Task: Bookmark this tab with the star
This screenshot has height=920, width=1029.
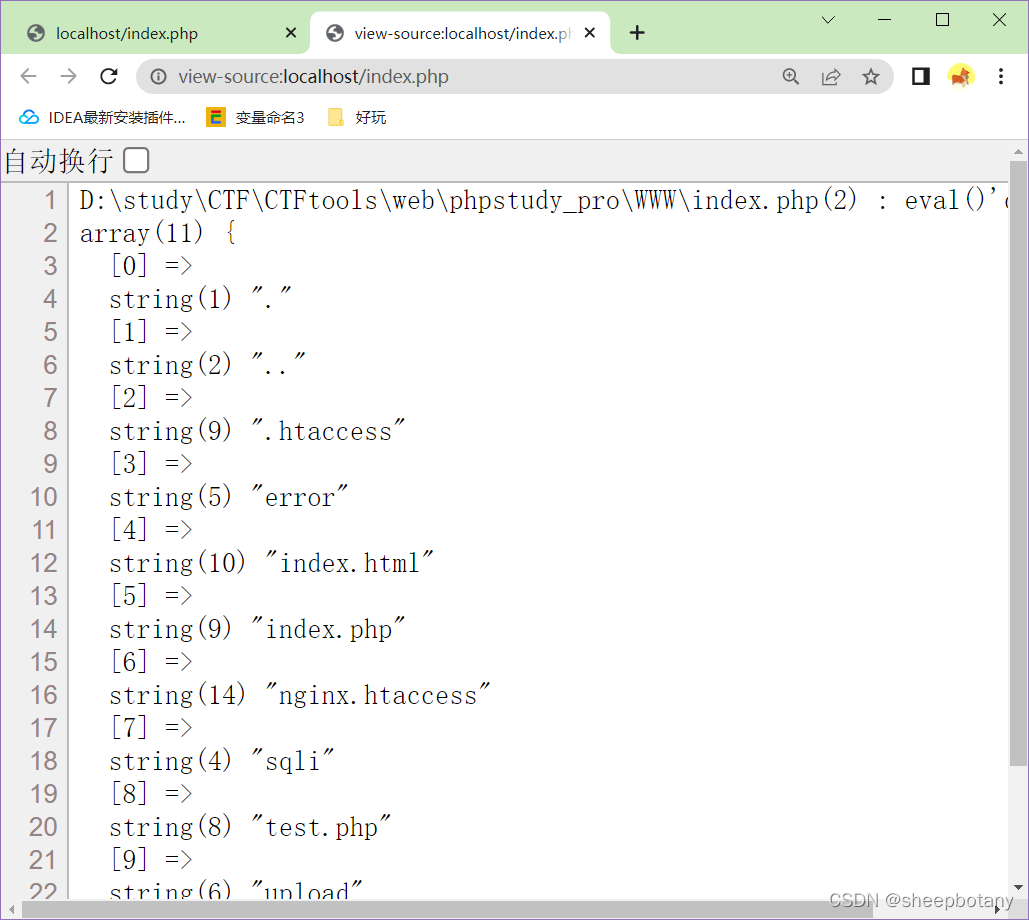Action: 871,77
